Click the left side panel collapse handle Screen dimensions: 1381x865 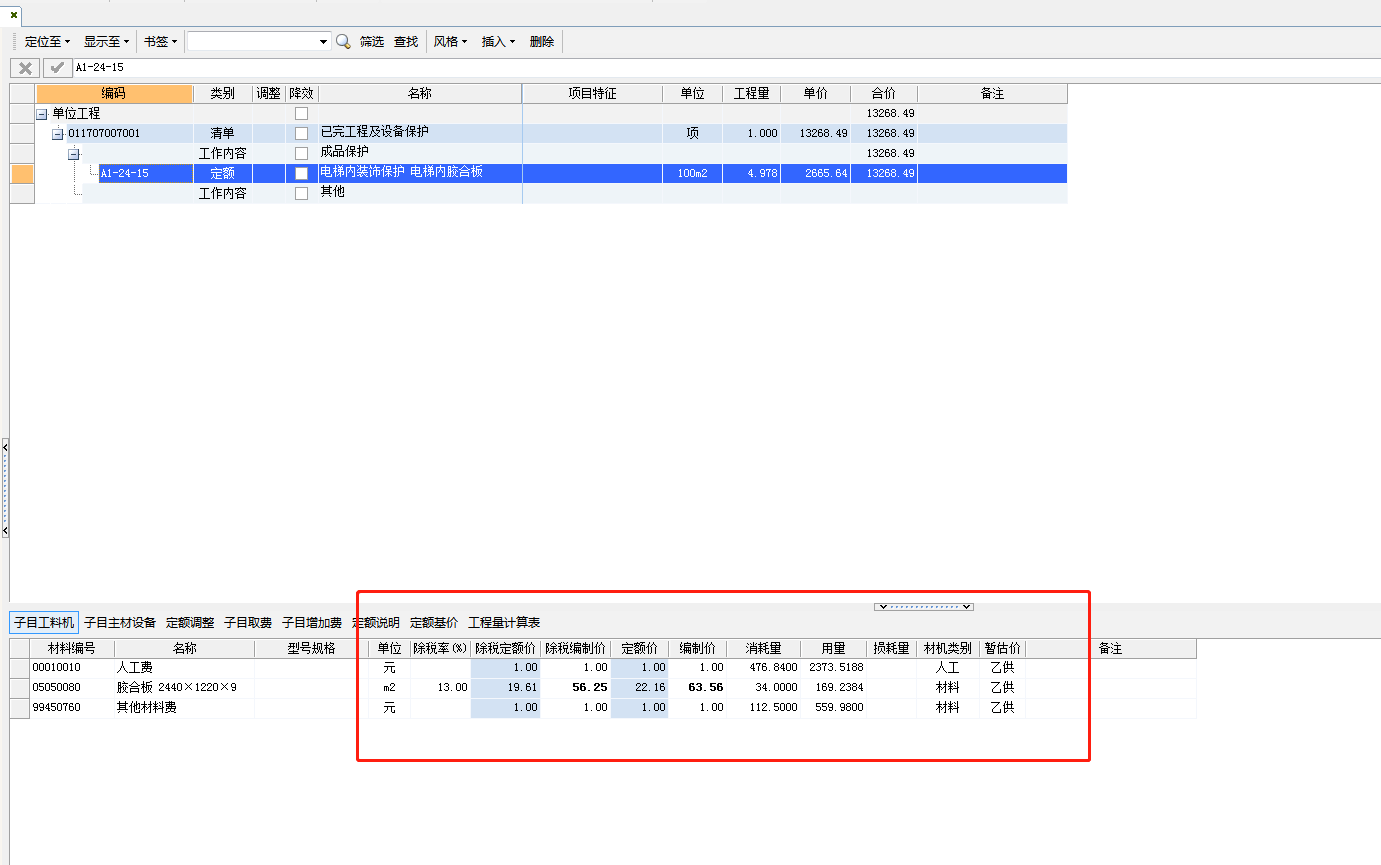5,488
